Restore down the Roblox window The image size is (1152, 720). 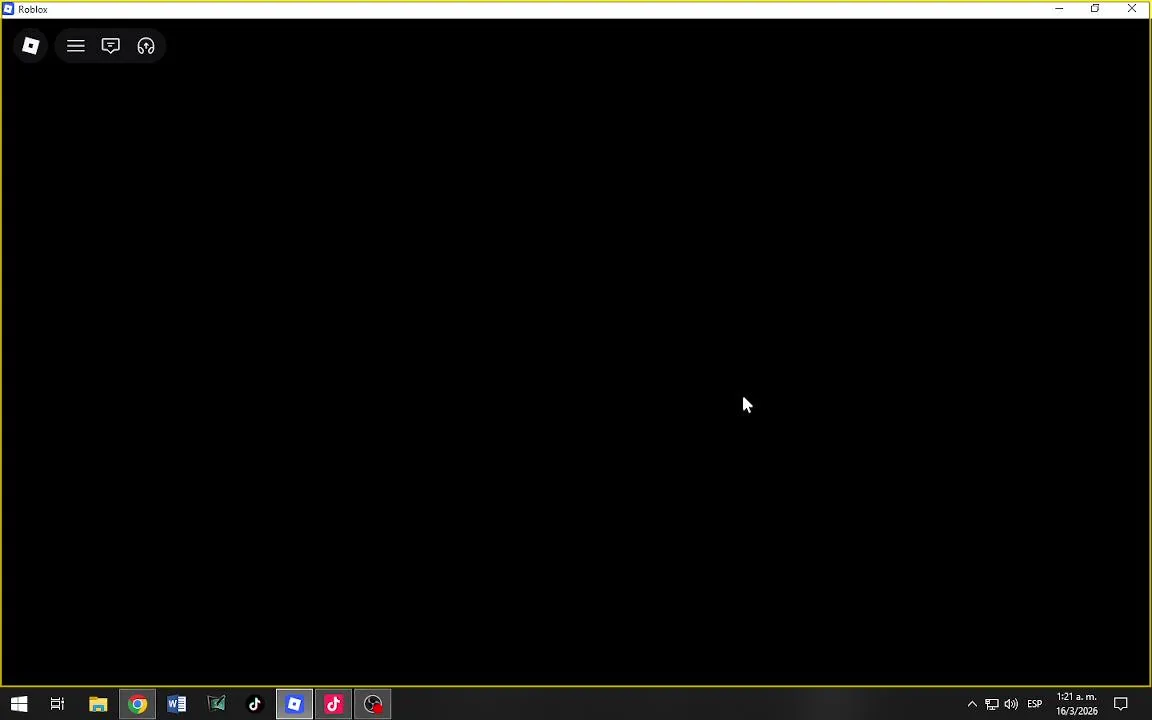coord(1095,9)
